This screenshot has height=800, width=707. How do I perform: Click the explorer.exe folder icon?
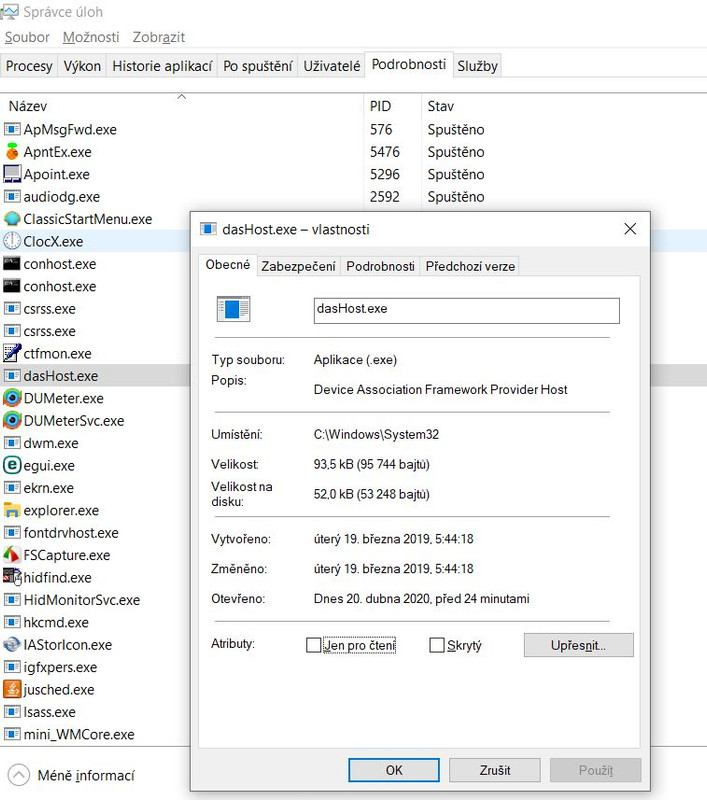tap(12, 510)
